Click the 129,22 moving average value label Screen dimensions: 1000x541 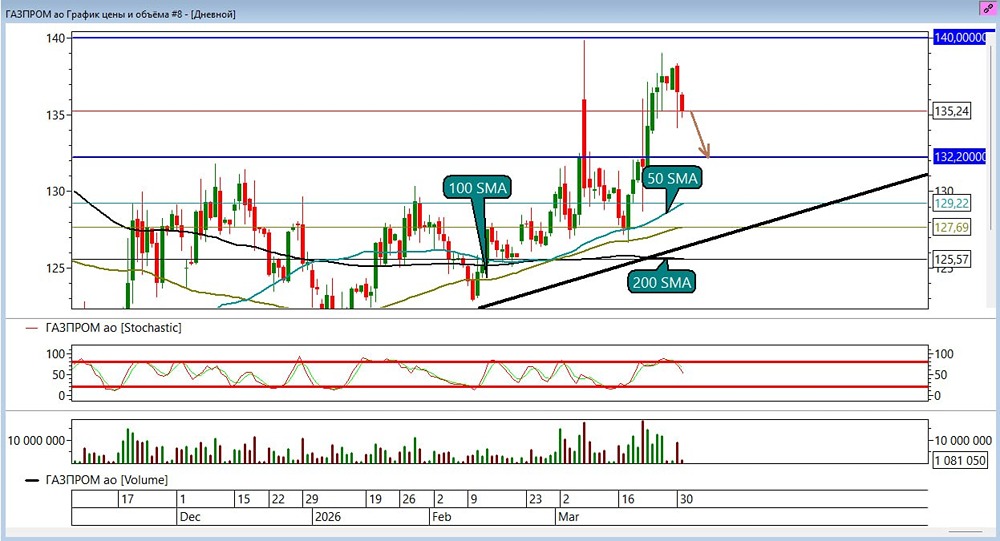952,204
